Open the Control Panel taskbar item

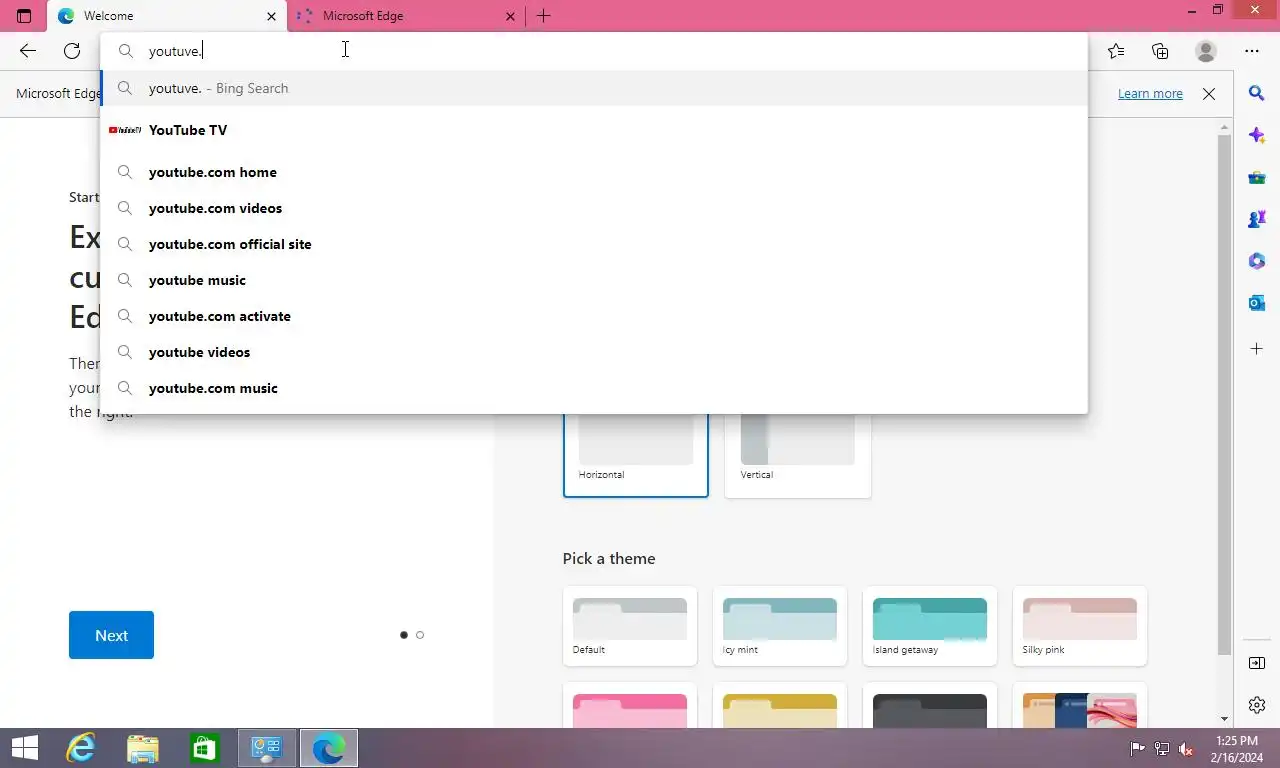(x=267, y=748)
